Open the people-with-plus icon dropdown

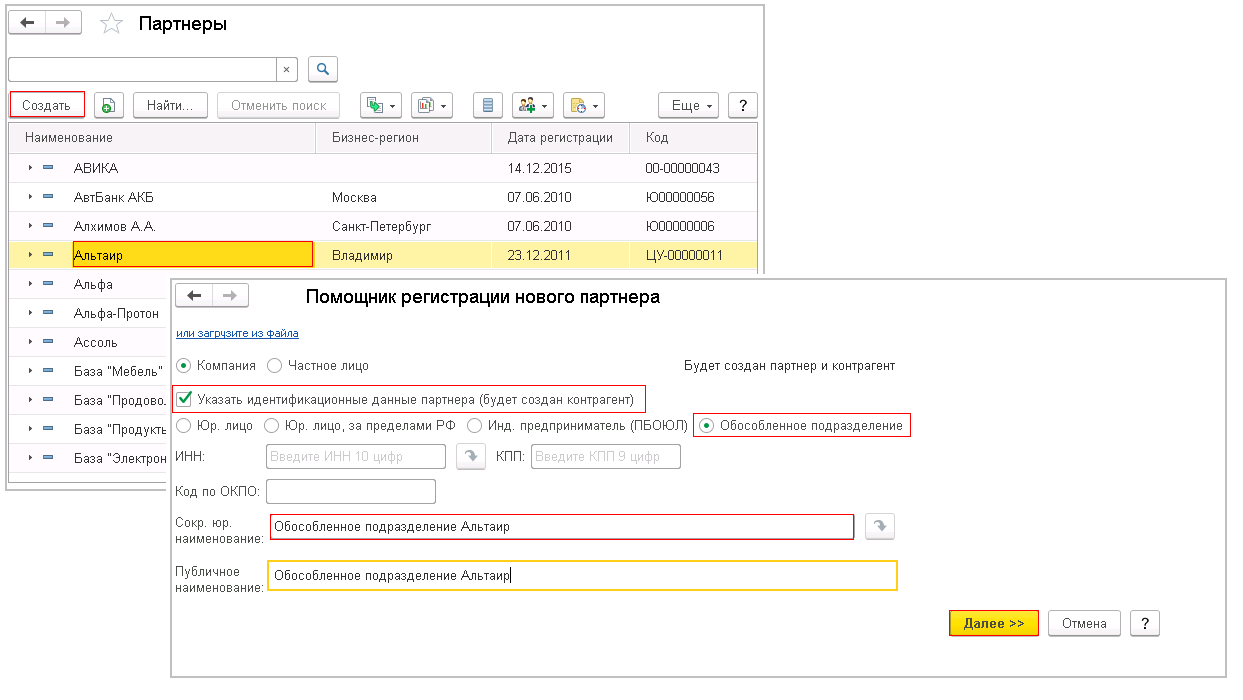531,105
